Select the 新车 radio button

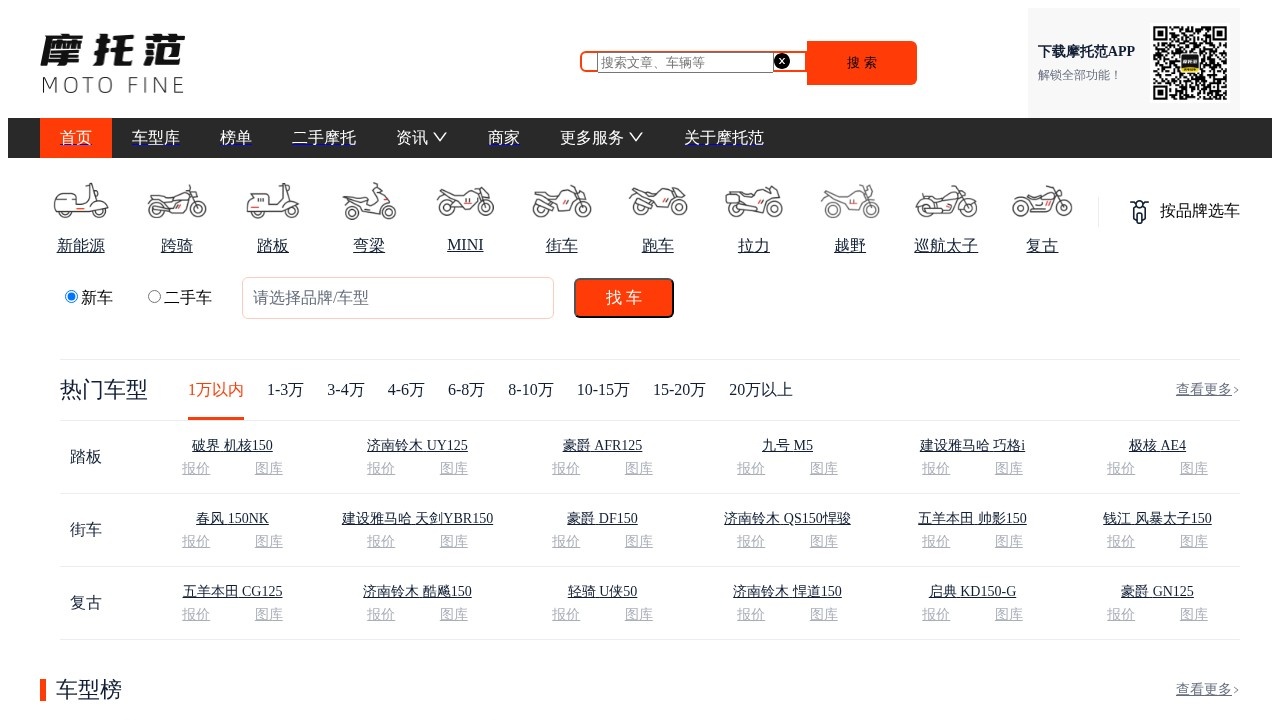coord(71,297)
